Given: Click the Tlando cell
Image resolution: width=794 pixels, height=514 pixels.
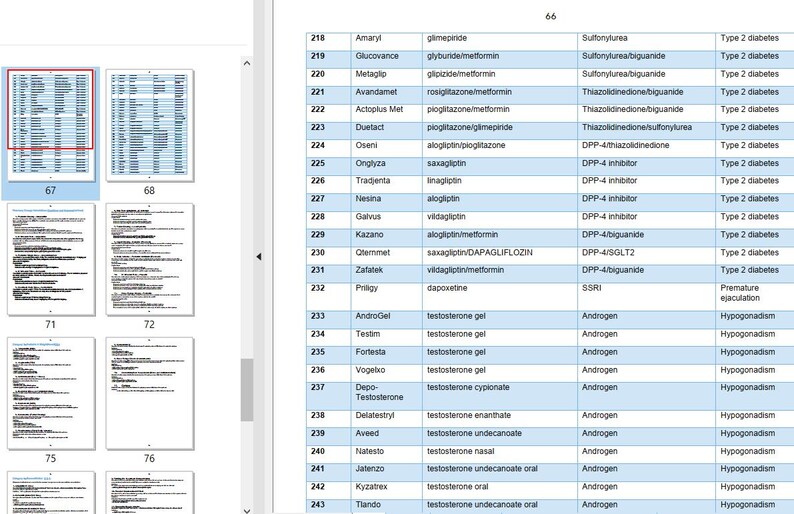Looking at the screenshot, I should [386, 507].
